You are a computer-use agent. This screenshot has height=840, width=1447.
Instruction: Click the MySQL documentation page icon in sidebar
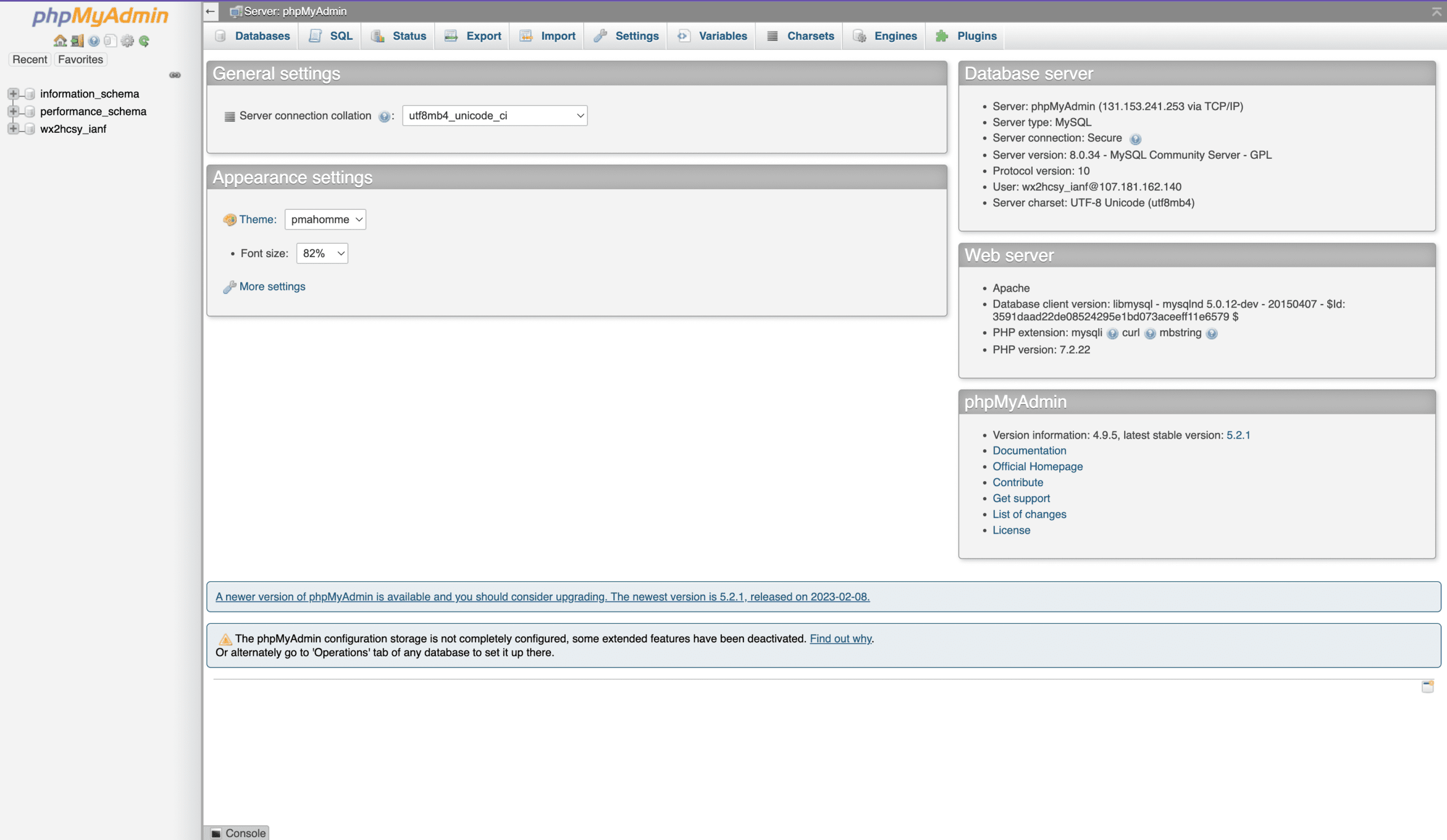110,41
